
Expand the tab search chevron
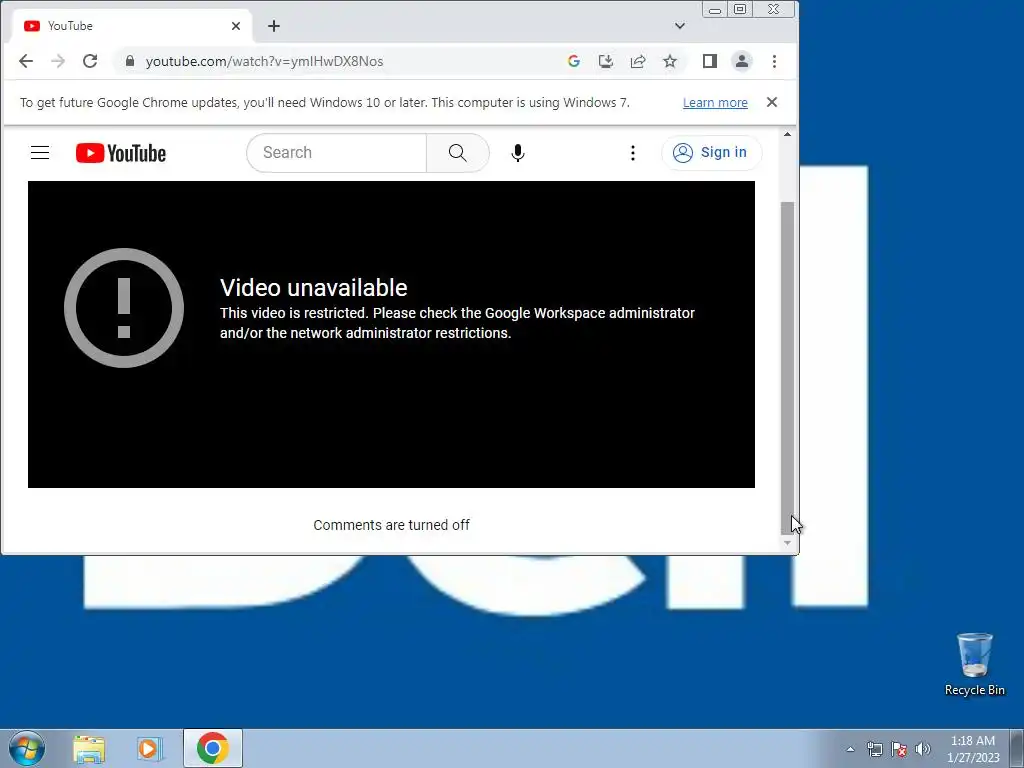click(x=680, y=26)
